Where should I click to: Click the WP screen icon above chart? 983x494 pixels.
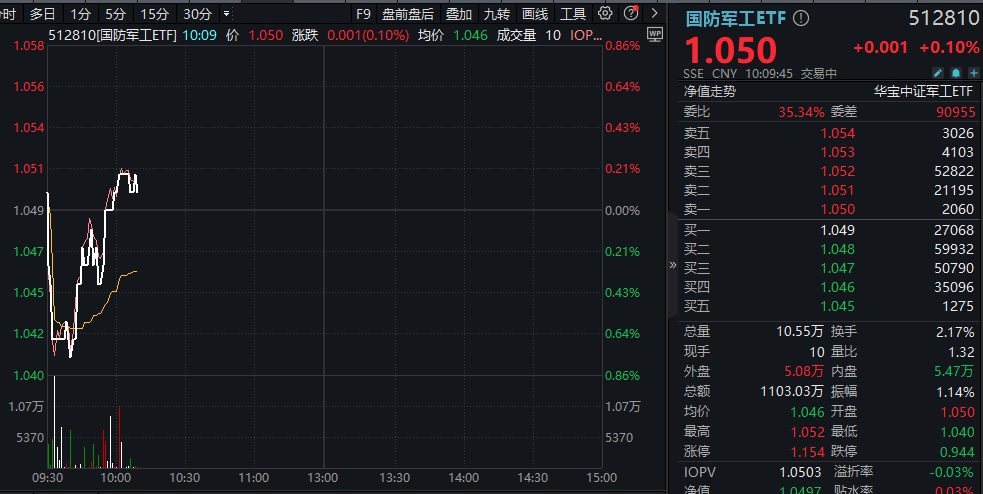(x=655, y=34)
